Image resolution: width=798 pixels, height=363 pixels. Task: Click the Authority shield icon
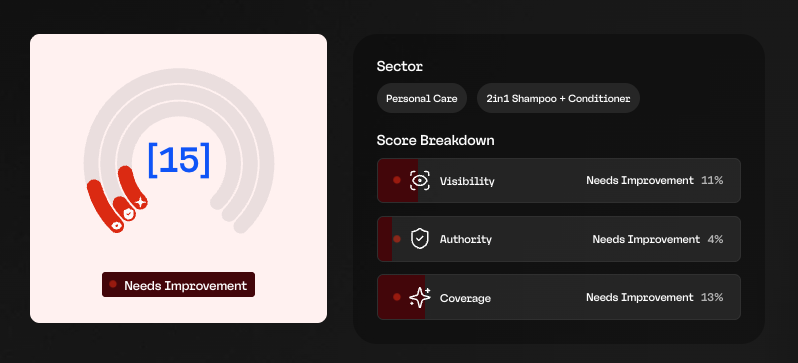[x=419, y=239]
